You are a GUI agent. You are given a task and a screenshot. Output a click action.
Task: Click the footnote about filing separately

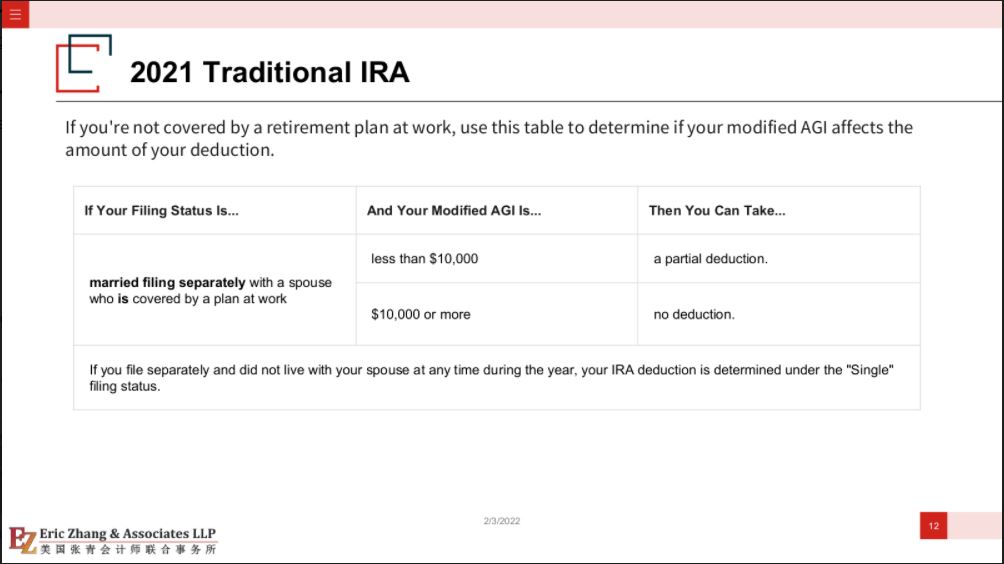(x=497, y=378)
